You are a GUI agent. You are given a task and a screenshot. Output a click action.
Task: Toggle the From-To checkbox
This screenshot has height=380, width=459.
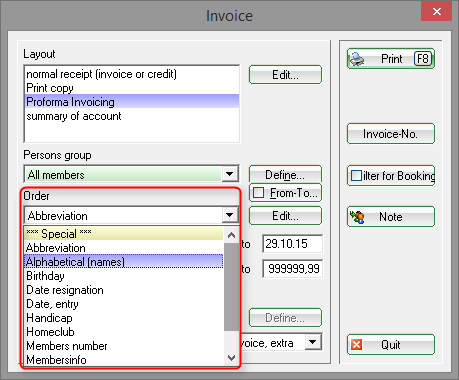pyautogui.click(x=259, y=193)
